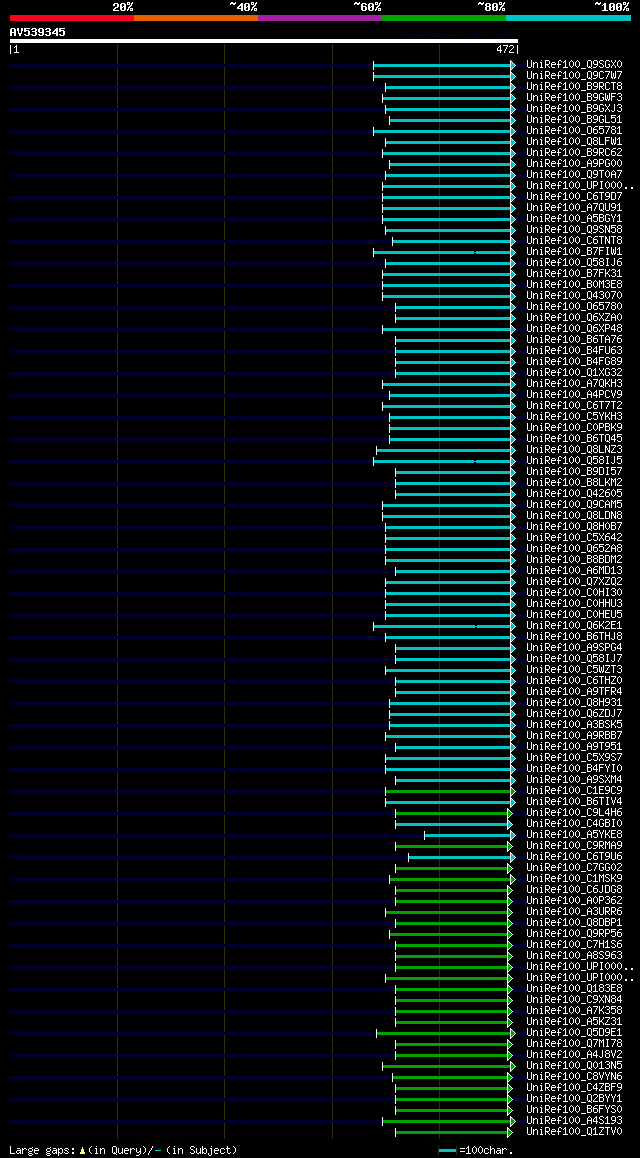
Task: Select label UniRef100_A6MD13
Action: 574,571
